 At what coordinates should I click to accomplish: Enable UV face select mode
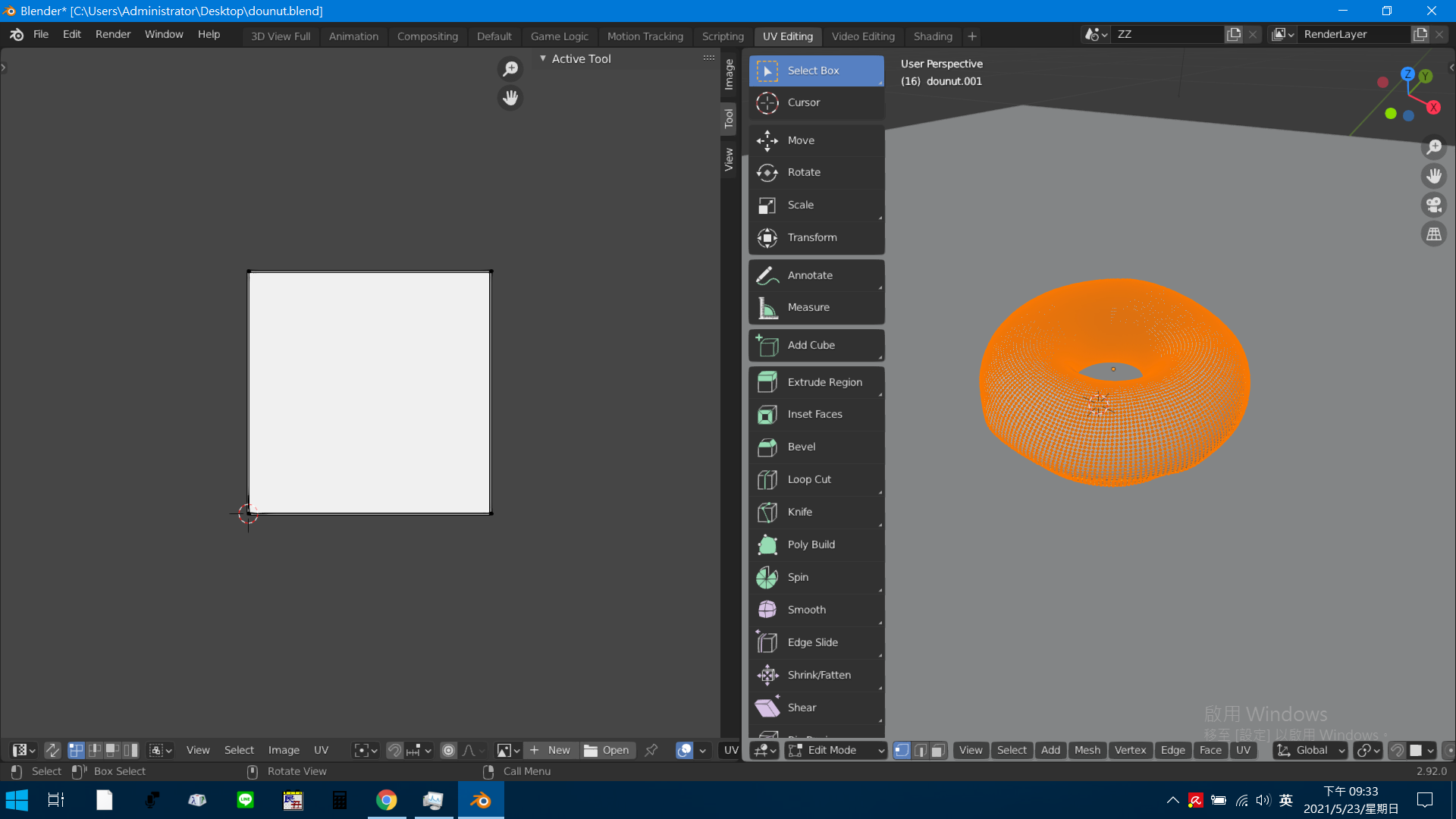pyautogui.click(x=113, y=750)
